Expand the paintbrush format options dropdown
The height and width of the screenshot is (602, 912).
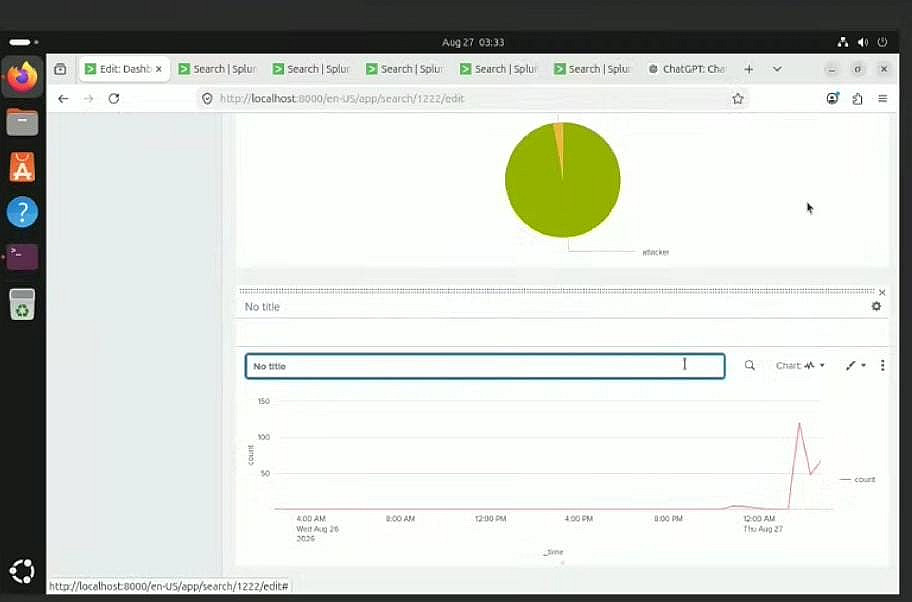click(x=856, y=365)
